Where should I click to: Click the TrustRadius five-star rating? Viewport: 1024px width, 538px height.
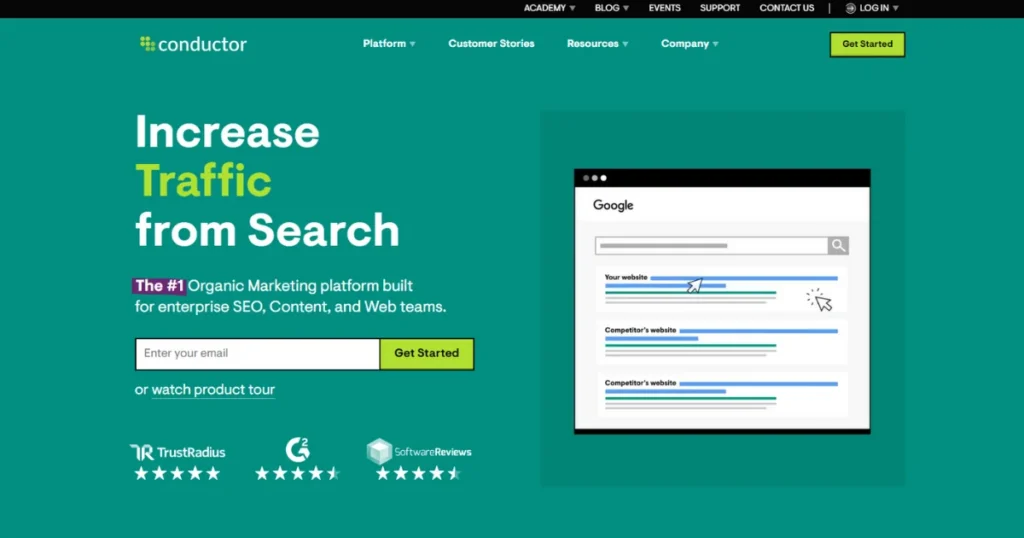[177, 473]
